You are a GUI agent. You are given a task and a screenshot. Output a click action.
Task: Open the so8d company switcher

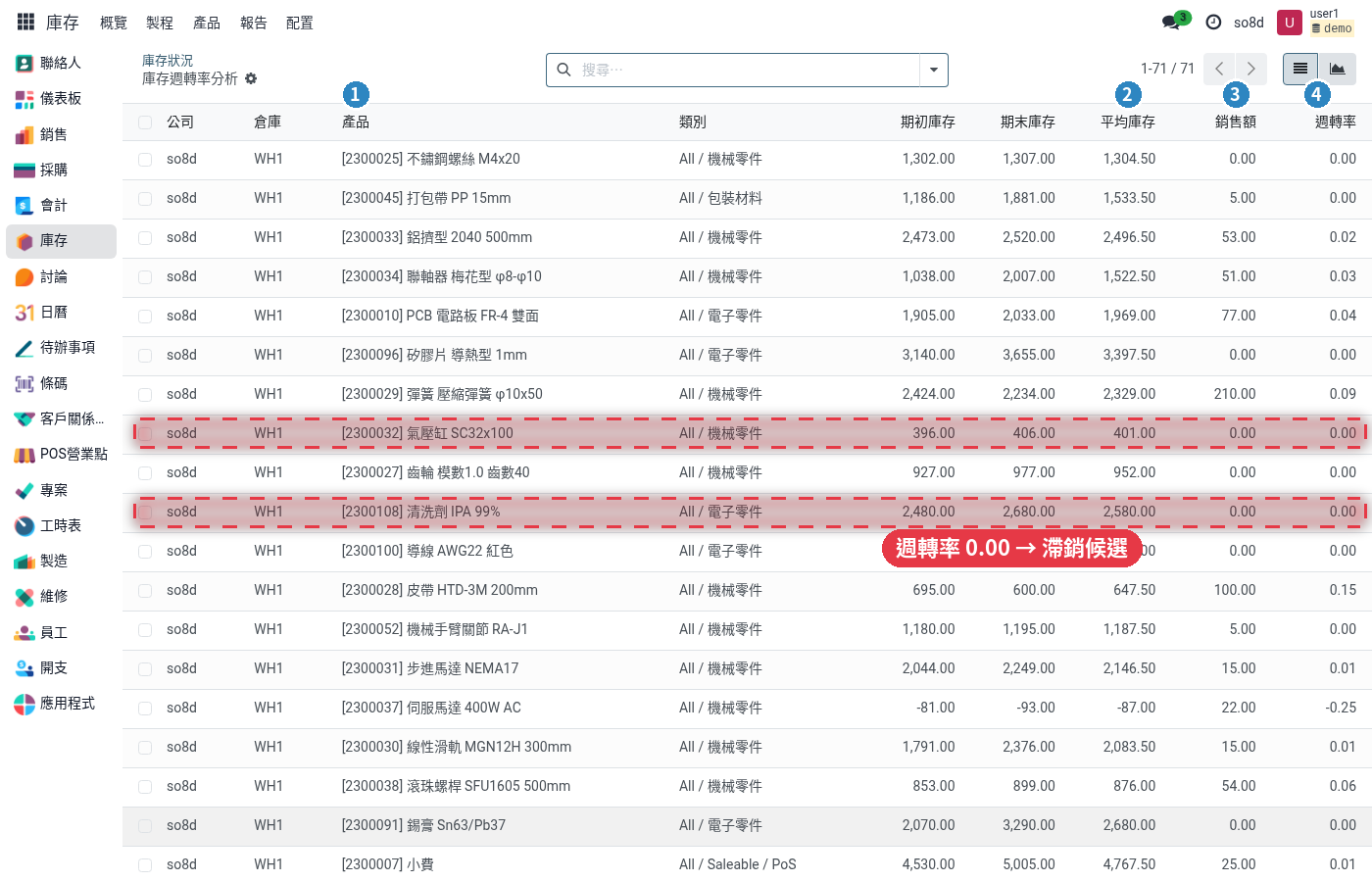point(1249,23)
